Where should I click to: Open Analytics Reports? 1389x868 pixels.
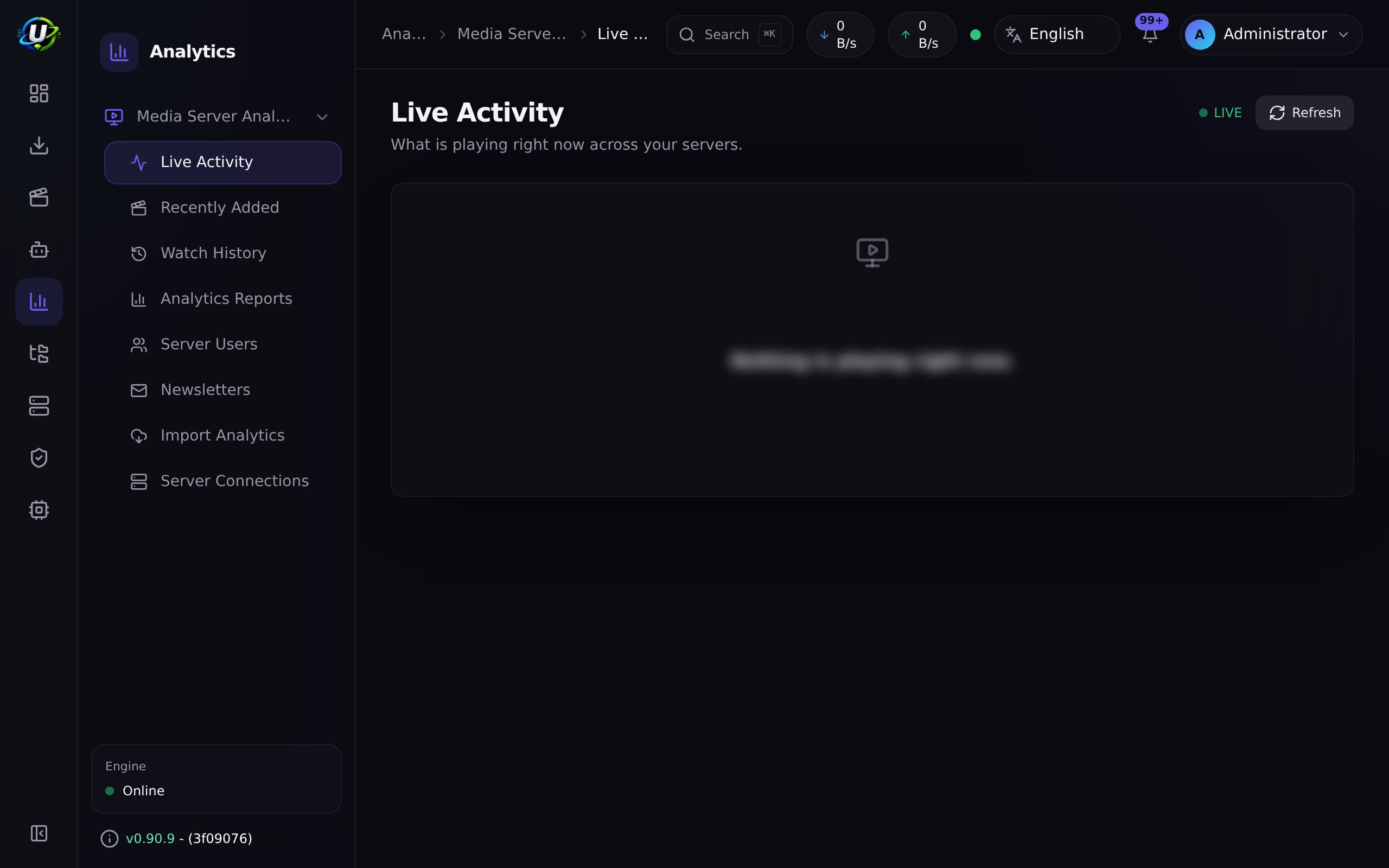222,298
